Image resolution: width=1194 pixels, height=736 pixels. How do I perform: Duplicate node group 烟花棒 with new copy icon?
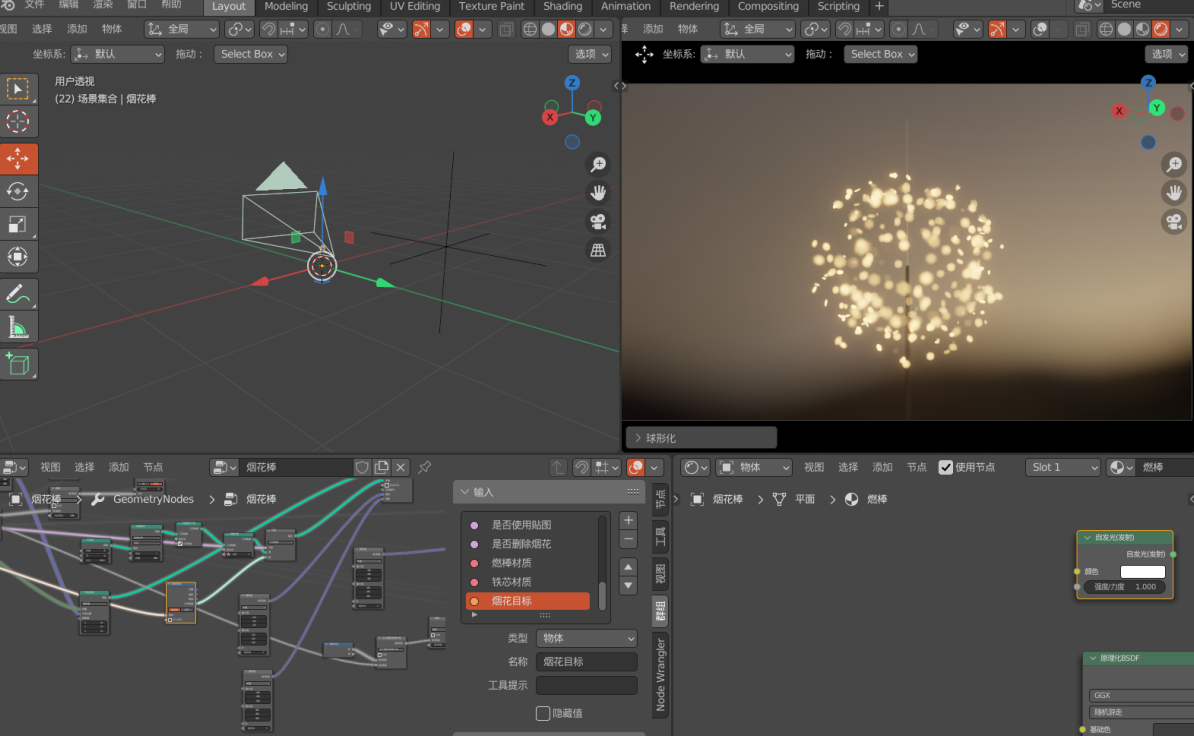point(382,467)
